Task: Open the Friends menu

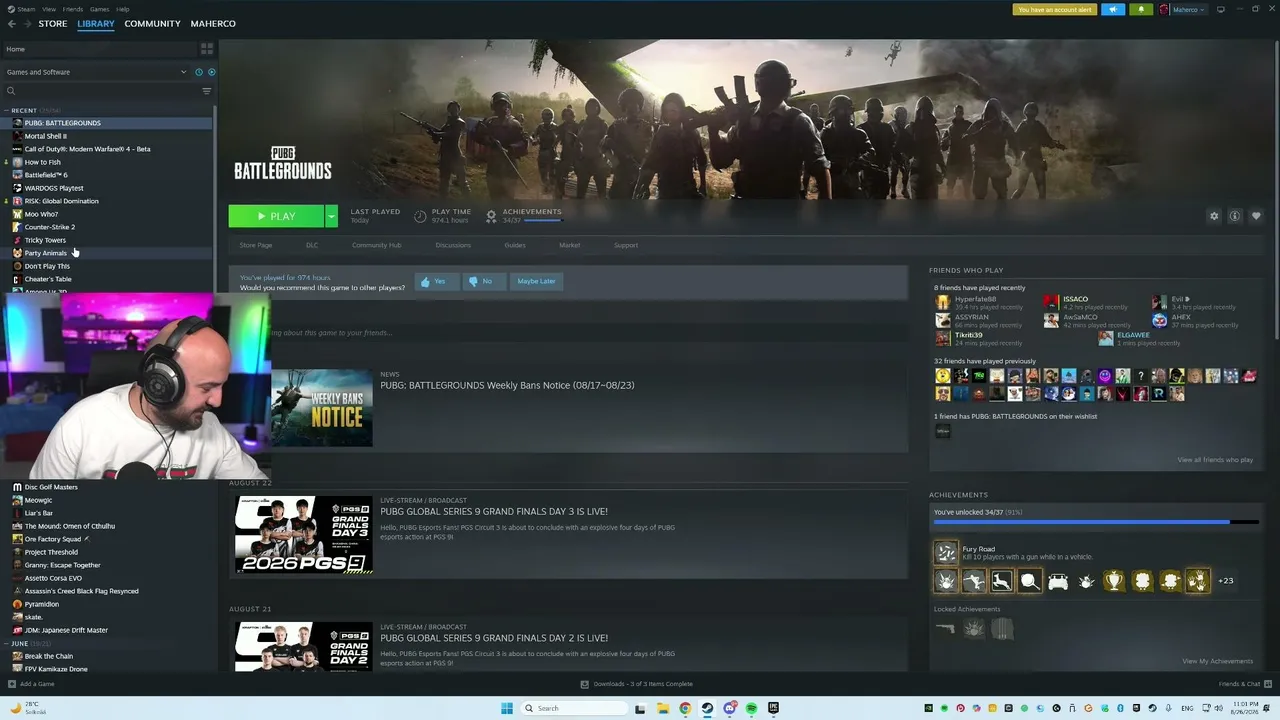Action: (73, 9)
